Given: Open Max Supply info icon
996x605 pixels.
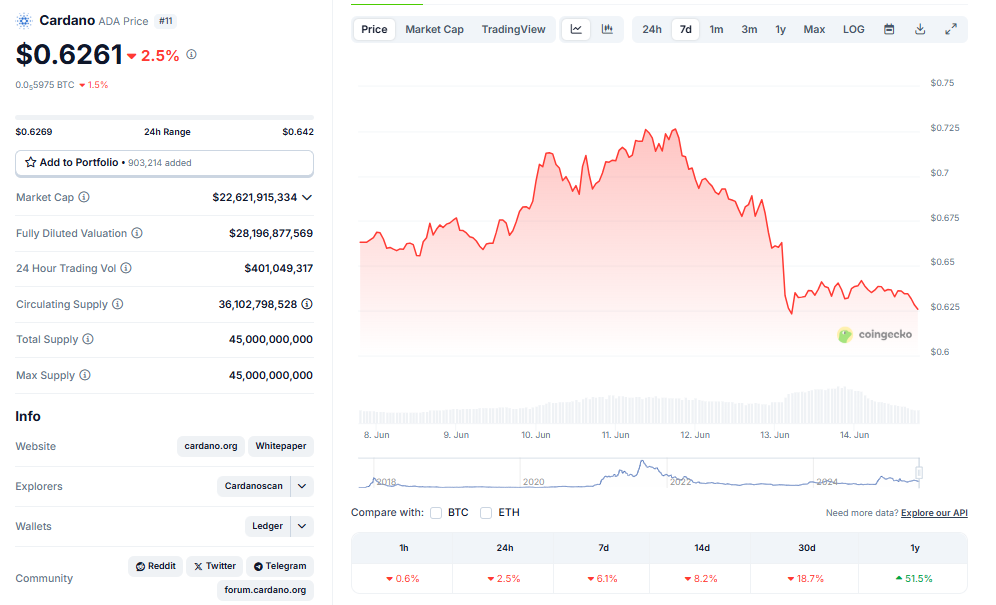Looking at the screenshot, I should coord(84,375).
